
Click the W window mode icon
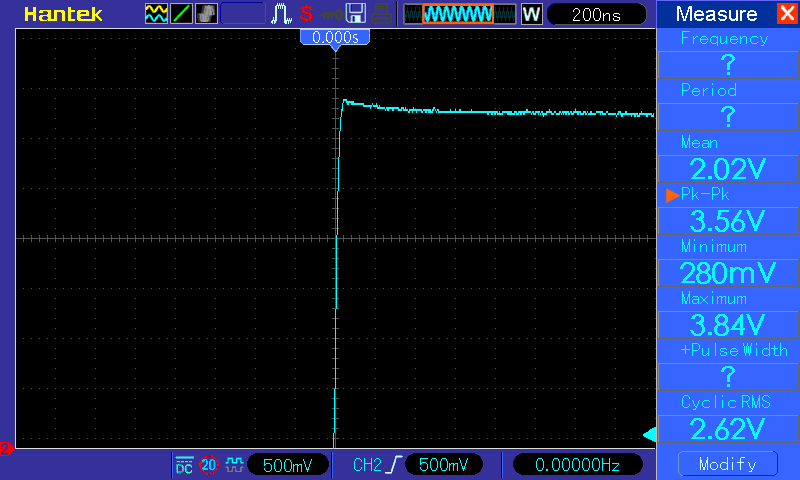pyautogui.click(x=531, y=14)
